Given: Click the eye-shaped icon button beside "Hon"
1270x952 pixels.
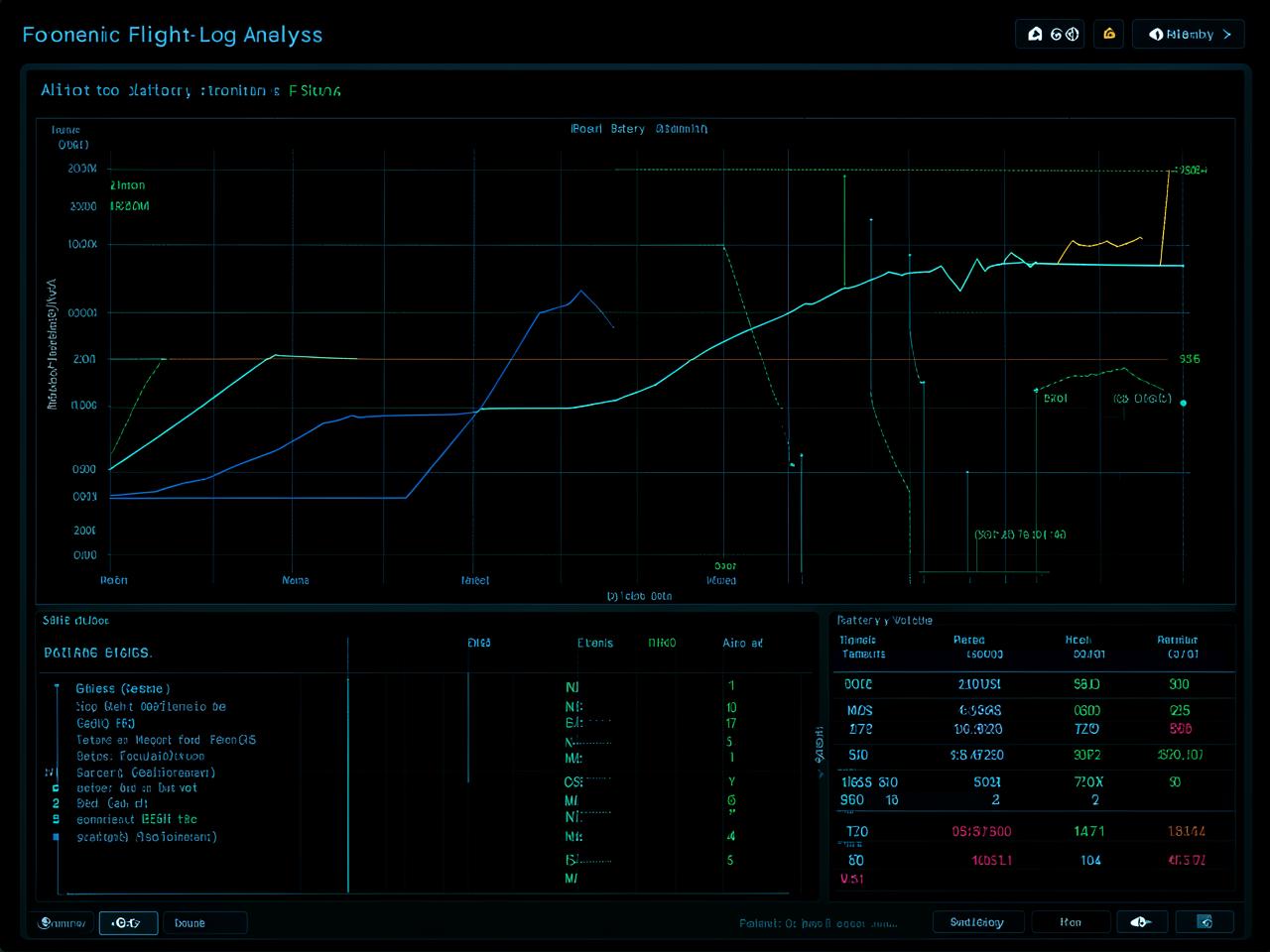Looking at the screenshot, I should (1141, 922).
